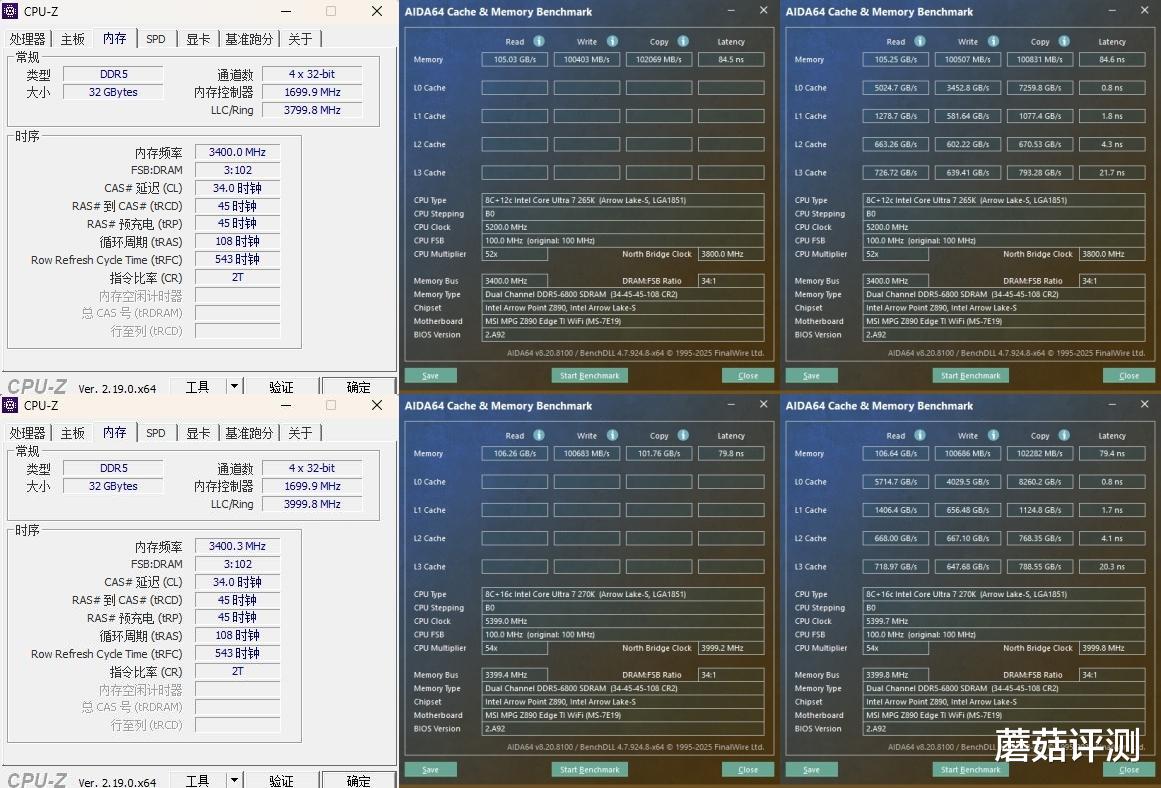The width and height of the screenshot is (1161, 788).
Task: Click LLC/Ring value 3799.8 MHz in CPU-Z
Action: (312, 110)
